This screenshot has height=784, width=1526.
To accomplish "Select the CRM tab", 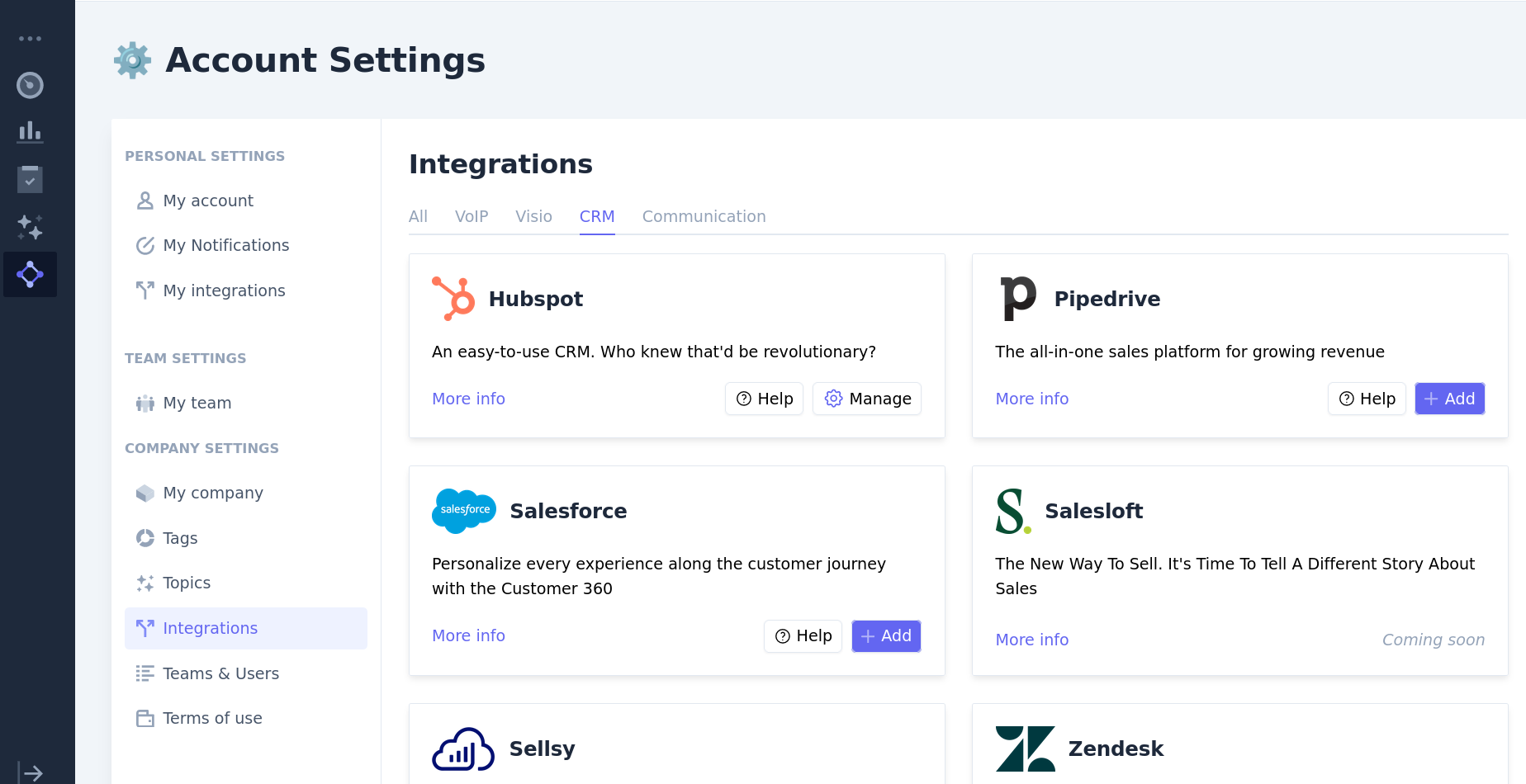I will click(597, 216).
